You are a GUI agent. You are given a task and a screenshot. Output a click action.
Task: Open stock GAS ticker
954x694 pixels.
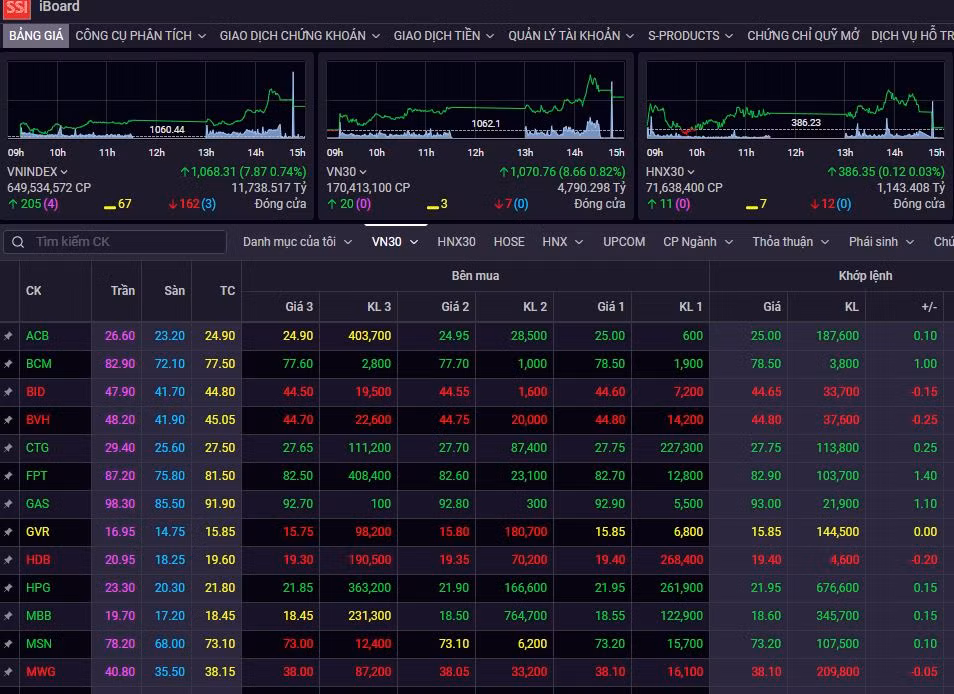coord(37,504)
